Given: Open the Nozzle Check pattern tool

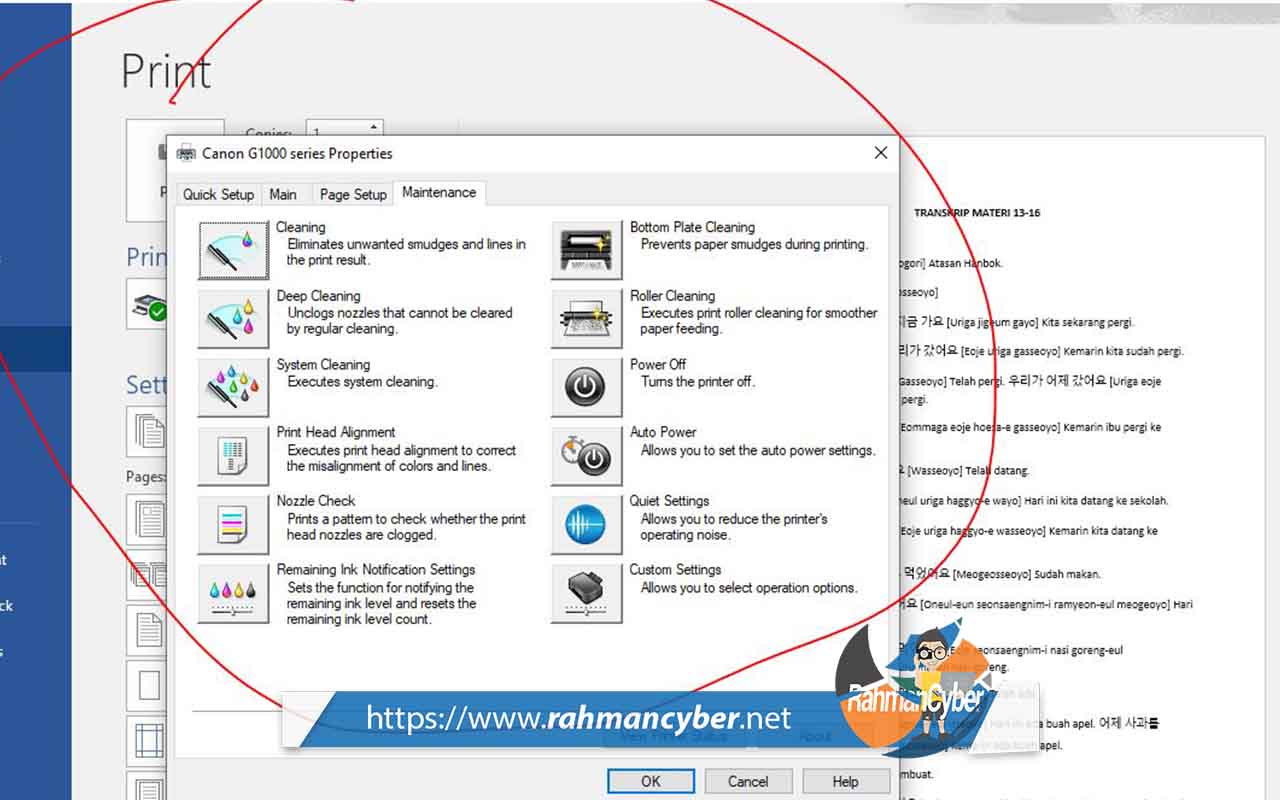Looking at the screenshot, I should 232,522.
